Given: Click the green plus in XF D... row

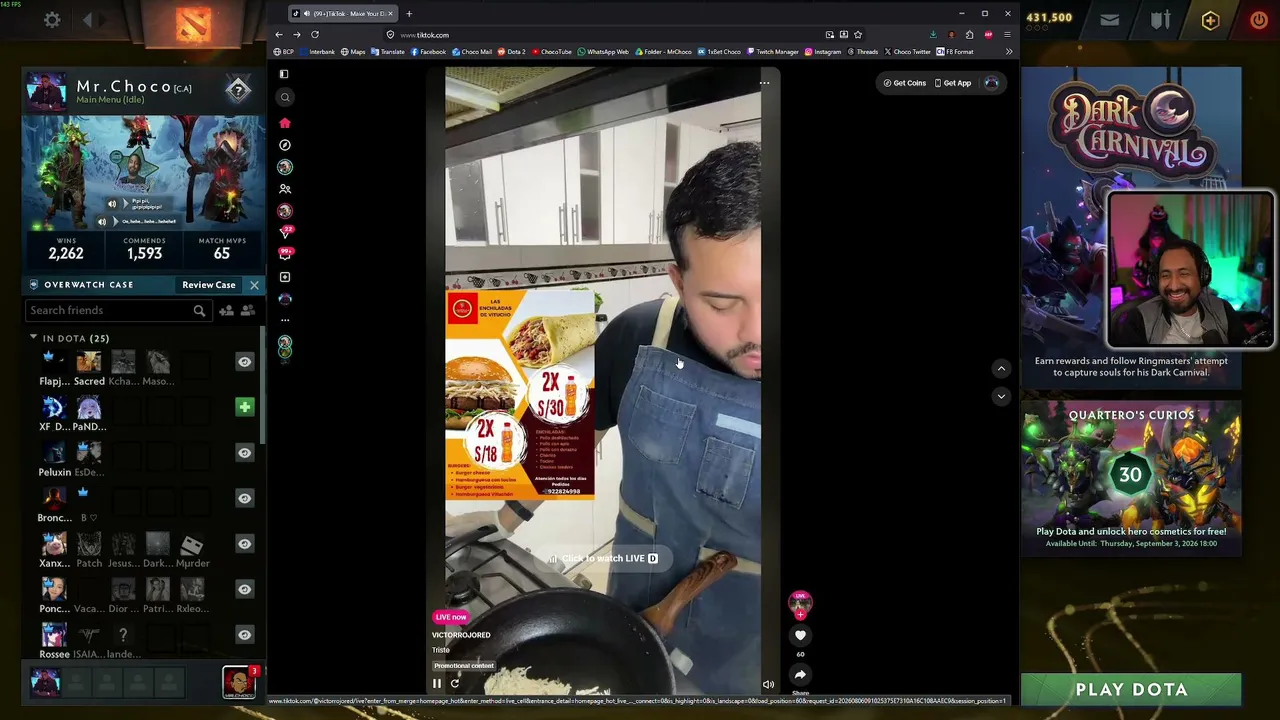Looking at the screenshot, I should click(244, 407).
